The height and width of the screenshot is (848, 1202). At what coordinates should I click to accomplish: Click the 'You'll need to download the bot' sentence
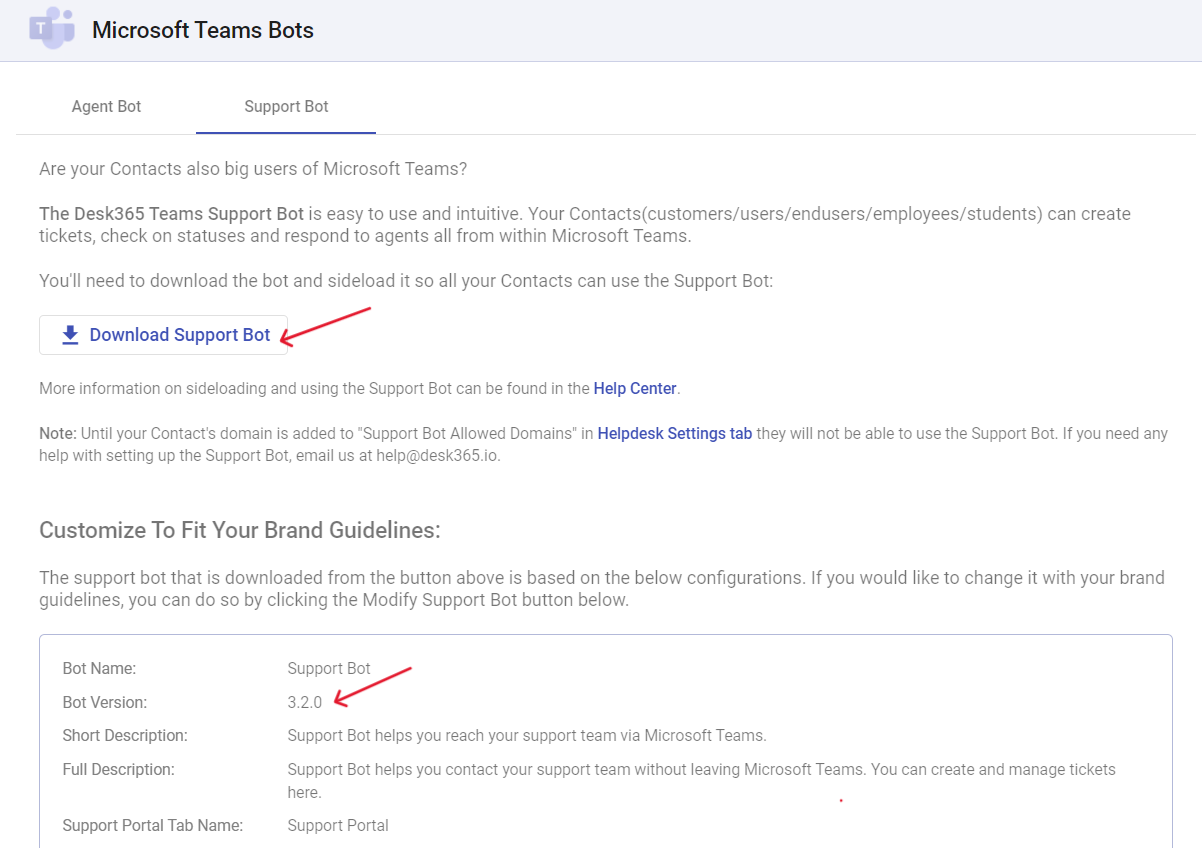coord(406,281)
